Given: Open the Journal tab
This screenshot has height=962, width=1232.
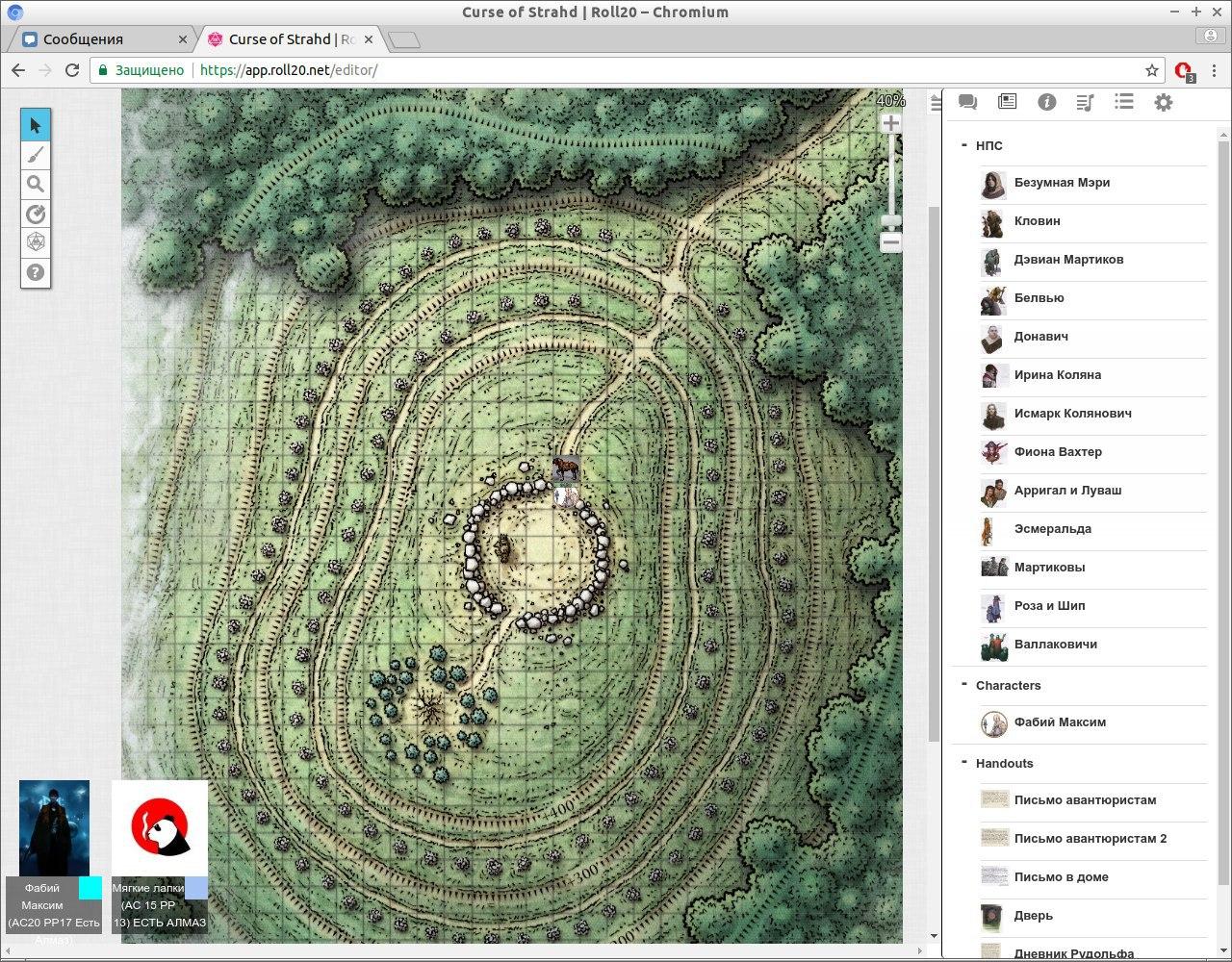Looking at the screenshot, I should click(1007, 102).
